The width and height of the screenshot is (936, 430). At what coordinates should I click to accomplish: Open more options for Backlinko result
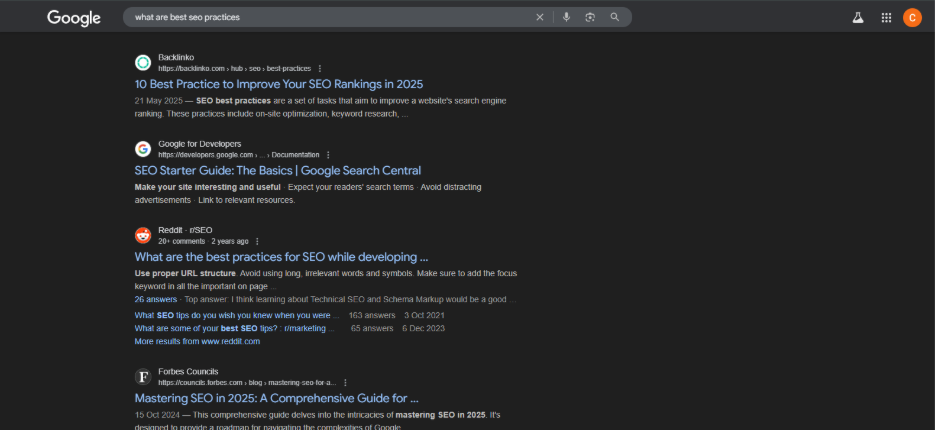tap(319, 68)
